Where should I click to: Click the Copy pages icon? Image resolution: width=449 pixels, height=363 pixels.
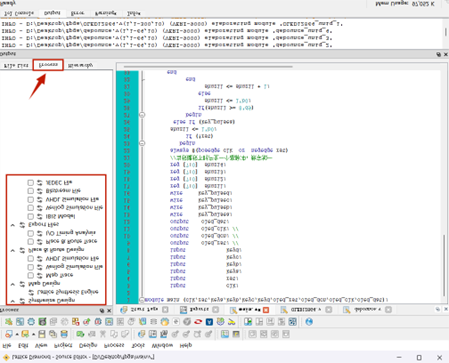coord(114,334)
